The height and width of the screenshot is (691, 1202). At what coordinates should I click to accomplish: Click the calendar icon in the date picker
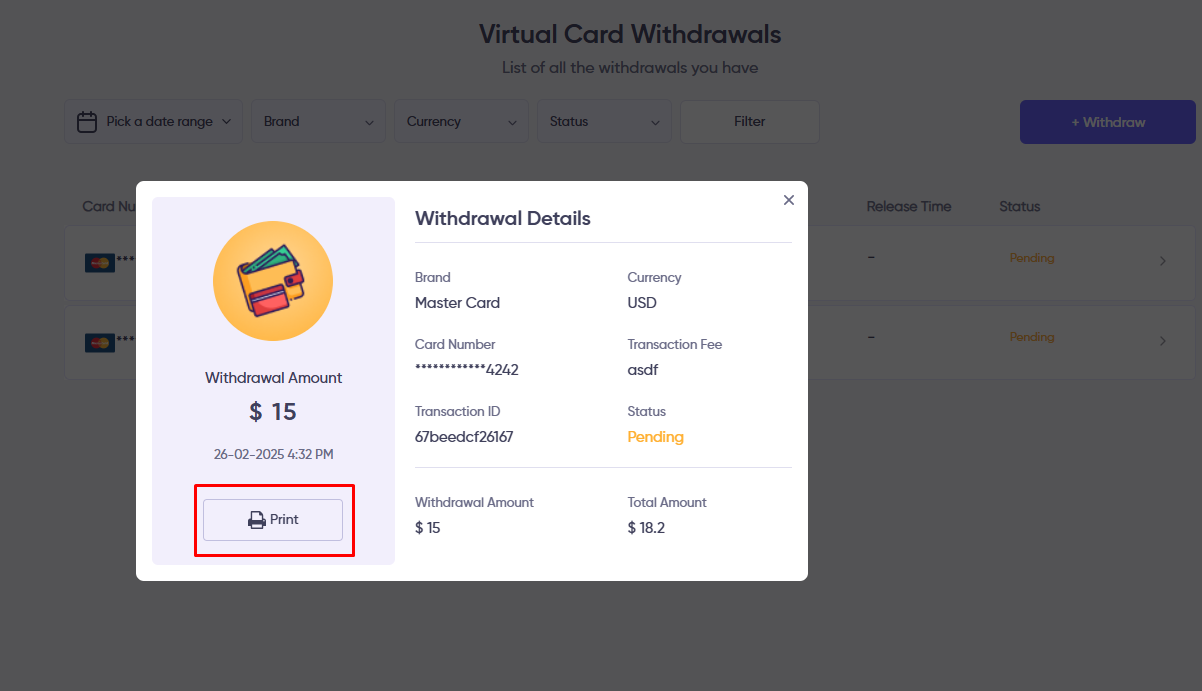[88, 122]
